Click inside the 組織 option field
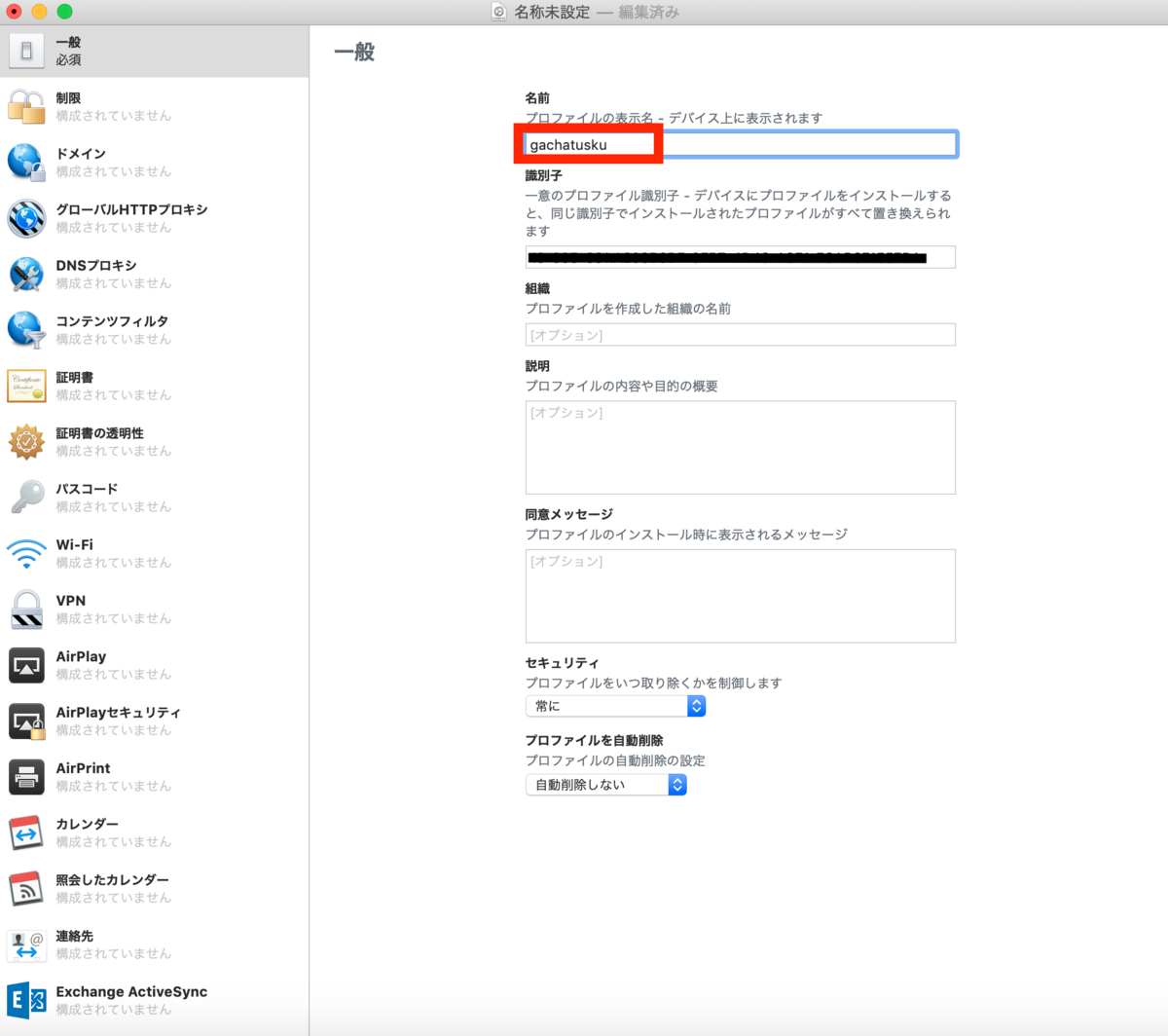Viewport: 1168px width, 1036px height. 740,334
